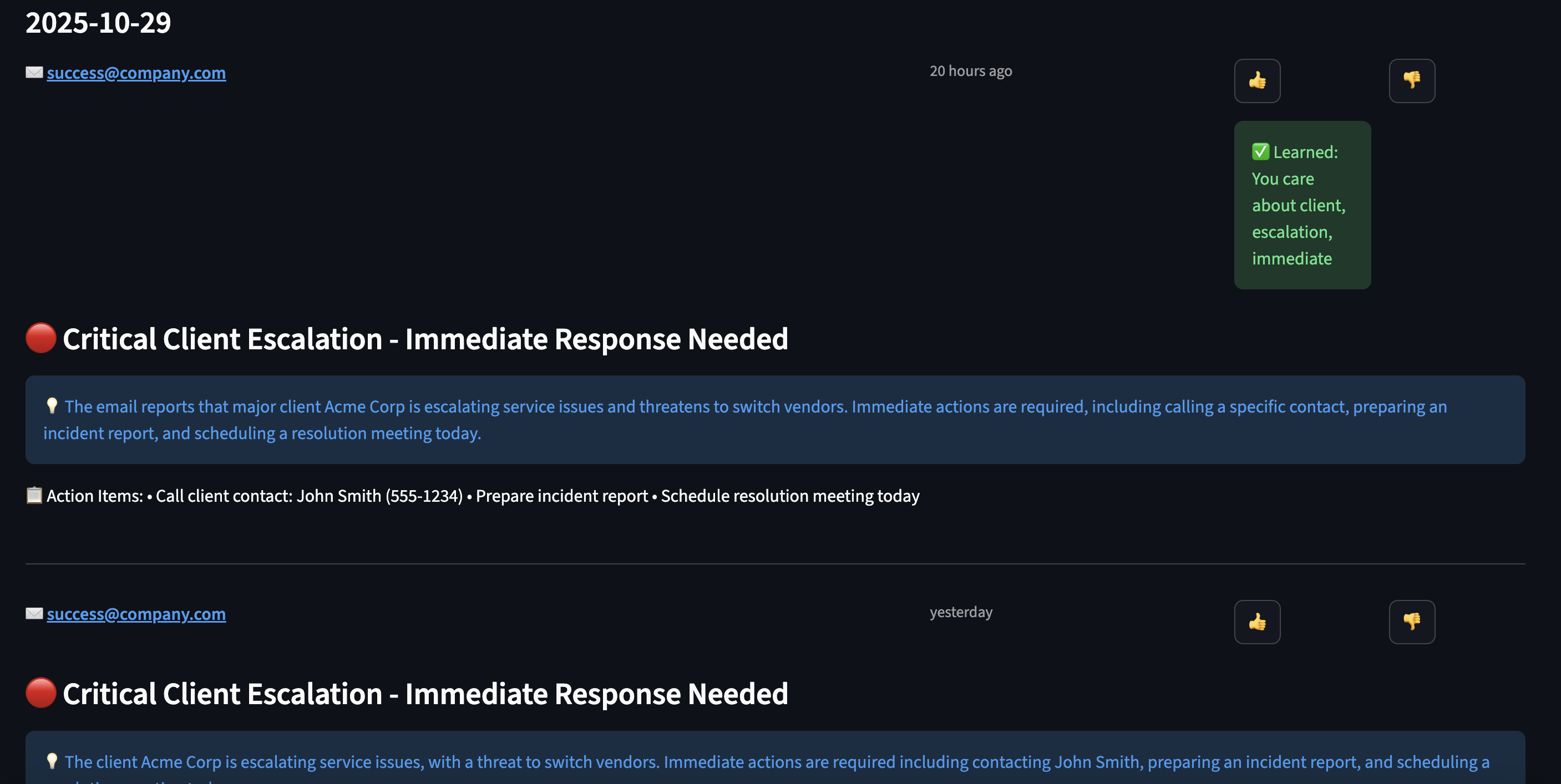
Task: Open first success@company.com sender link
Action: coord(136,73)
